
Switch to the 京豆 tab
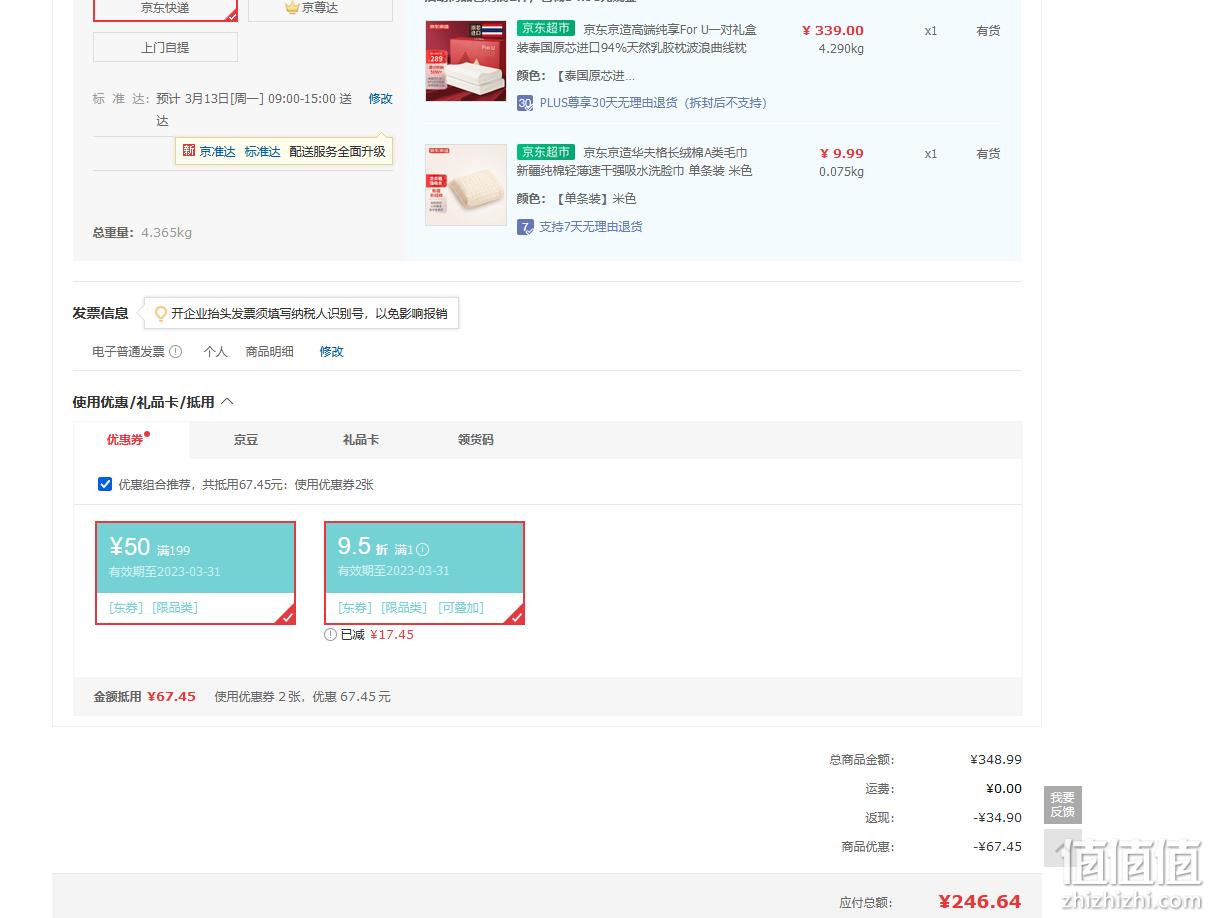(x=246, y=440)
